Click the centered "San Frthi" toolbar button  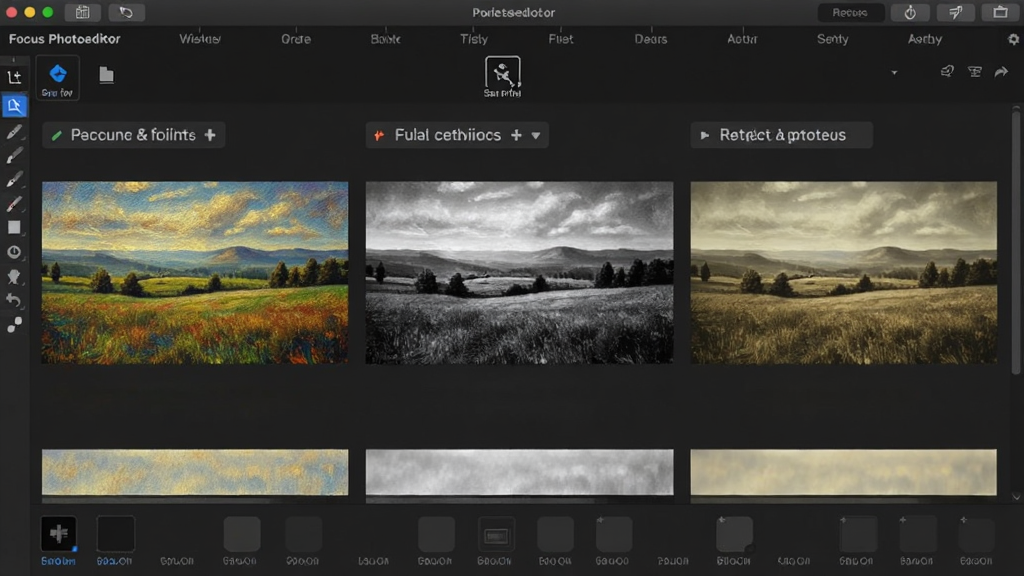pos(502,76)
